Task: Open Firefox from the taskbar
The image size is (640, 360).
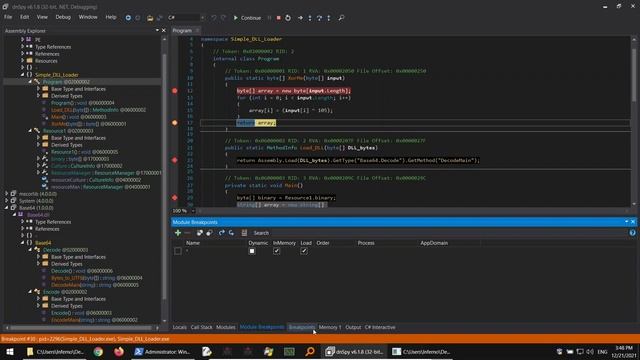Action: tap(119, 351)
